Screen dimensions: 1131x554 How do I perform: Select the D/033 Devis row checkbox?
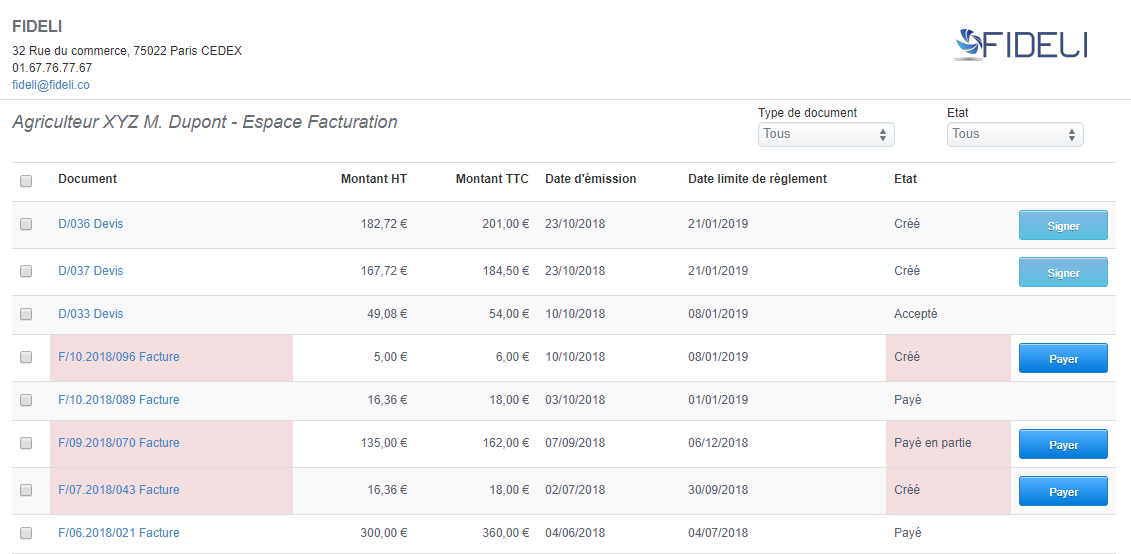26,315
